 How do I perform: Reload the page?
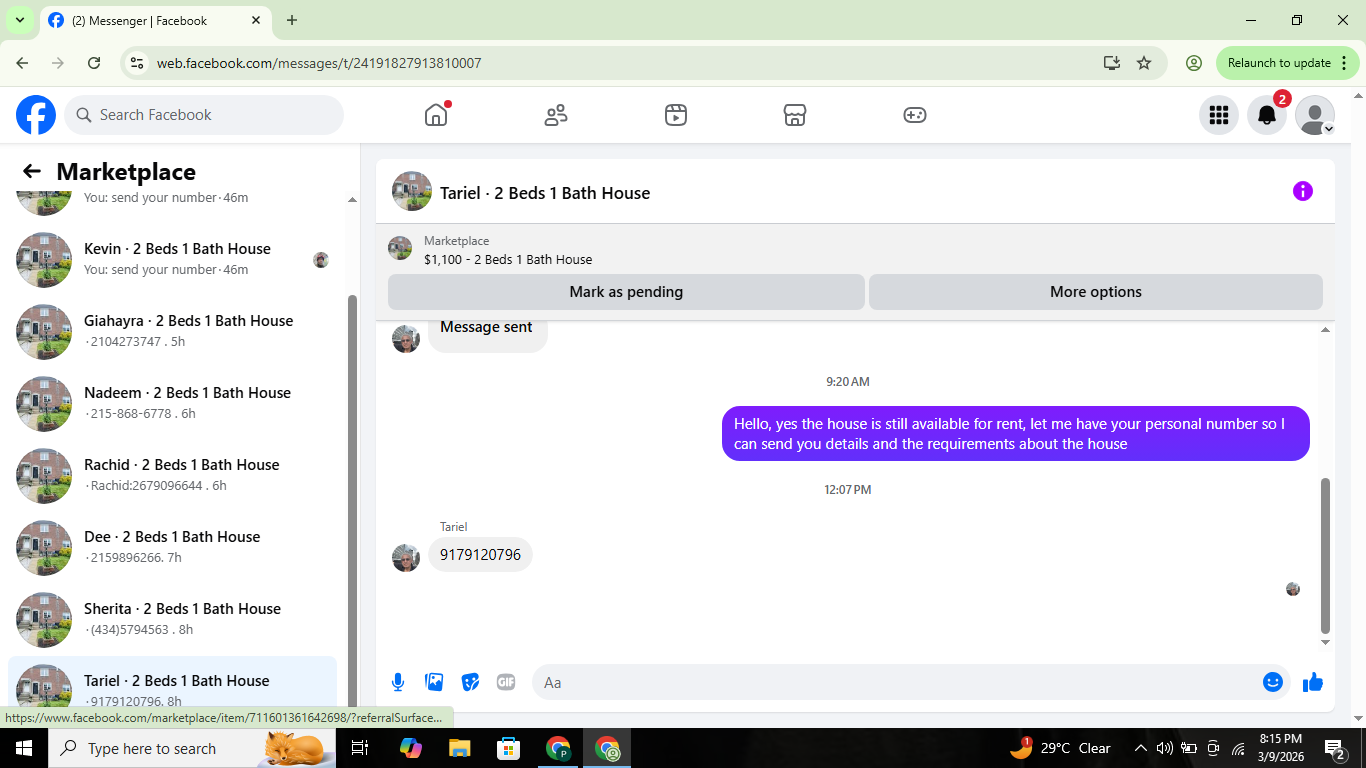(94, 63)
